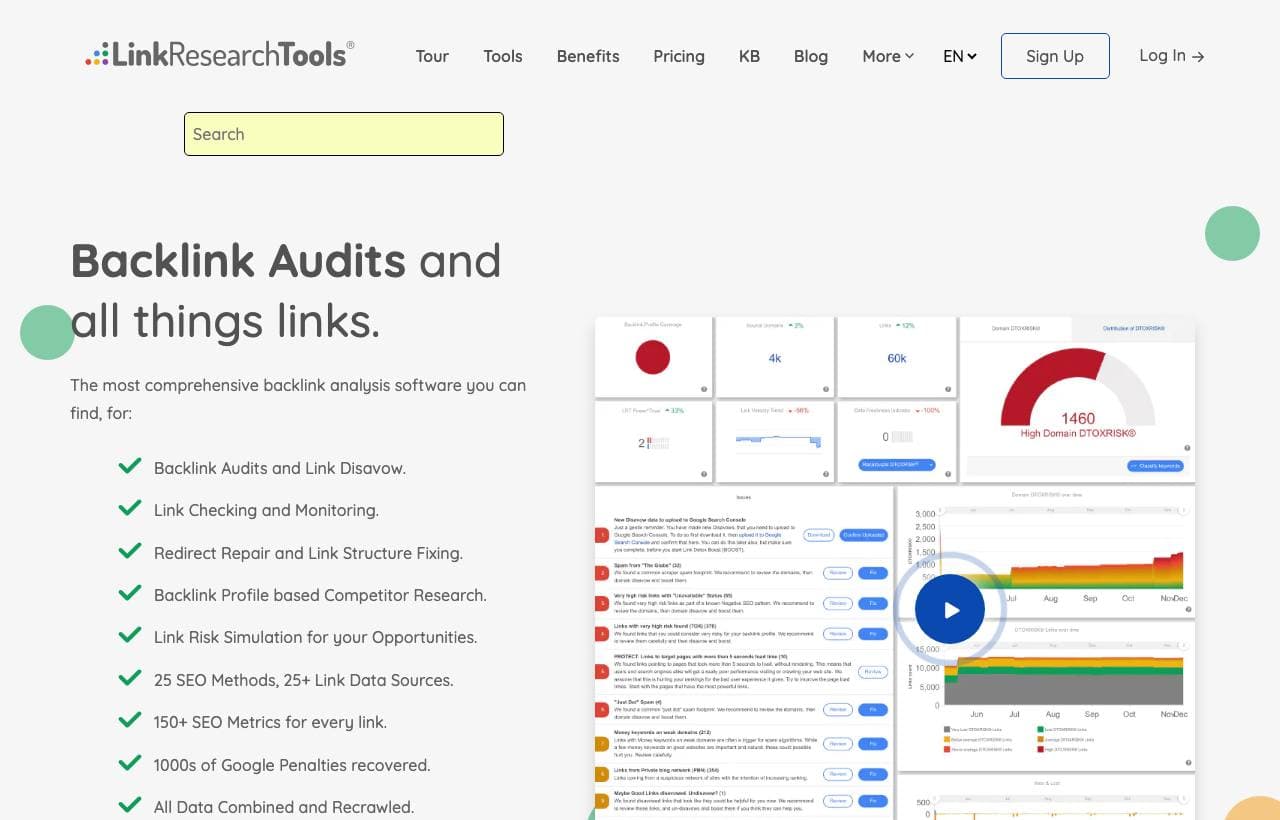Visit the Blog
The width and height of the screenshot is (1280, 820).
point(811,56)
